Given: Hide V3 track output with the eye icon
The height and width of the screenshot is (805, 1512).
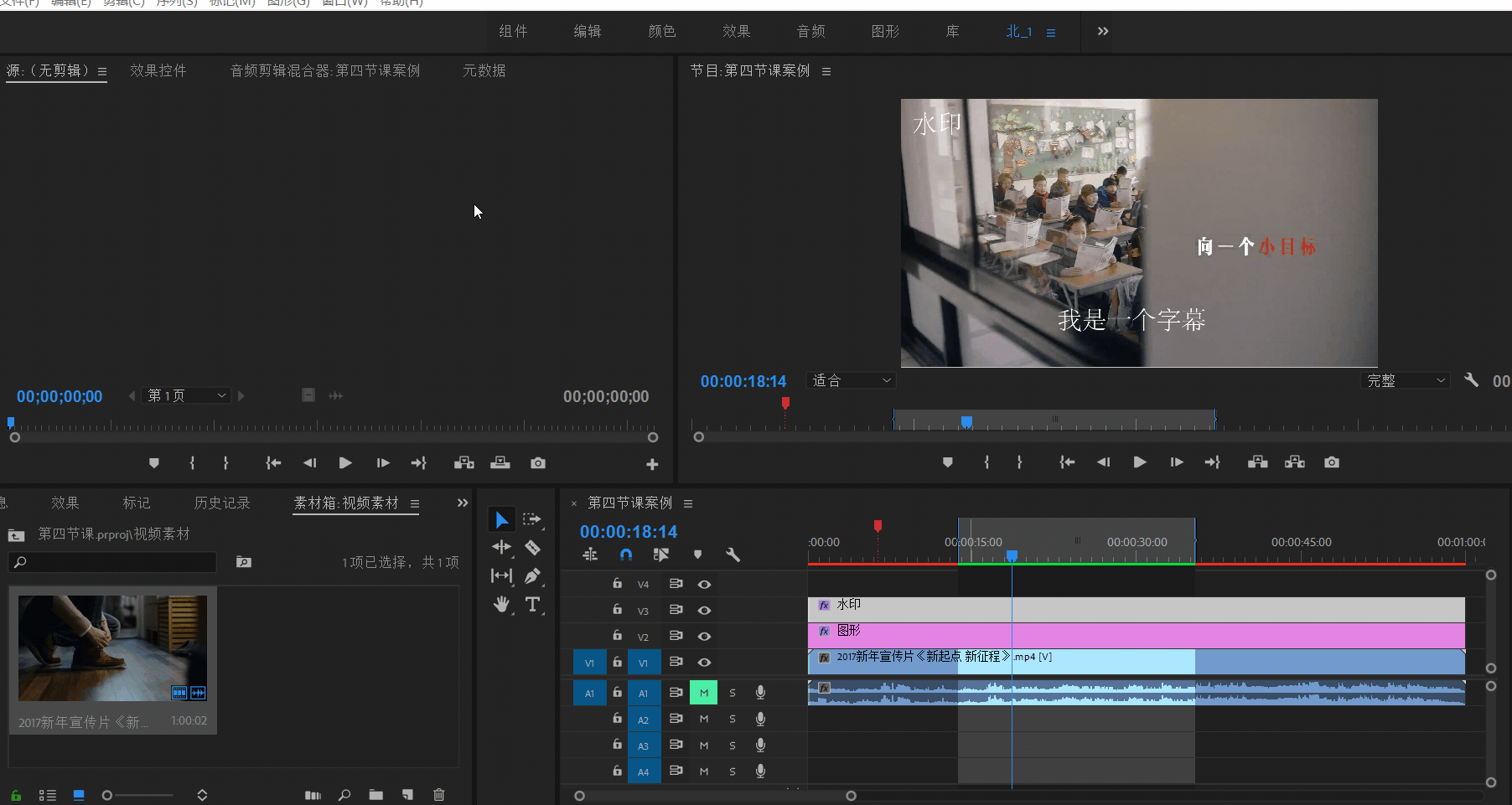Looking at the screenshot, I should click(704, 610).
